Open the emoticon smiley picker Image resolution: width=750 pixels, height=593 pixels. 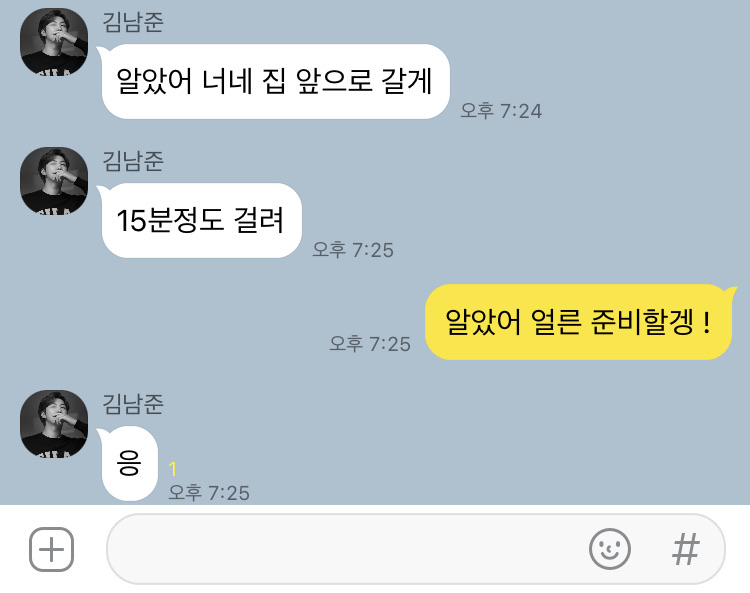coord(609,549)
